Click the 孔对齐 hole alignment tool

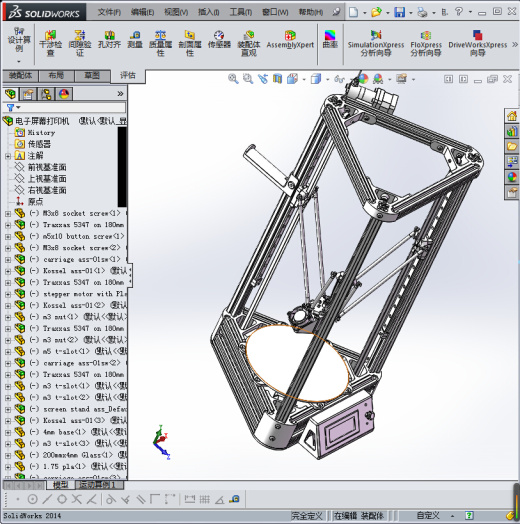click(x=109, y=40)
